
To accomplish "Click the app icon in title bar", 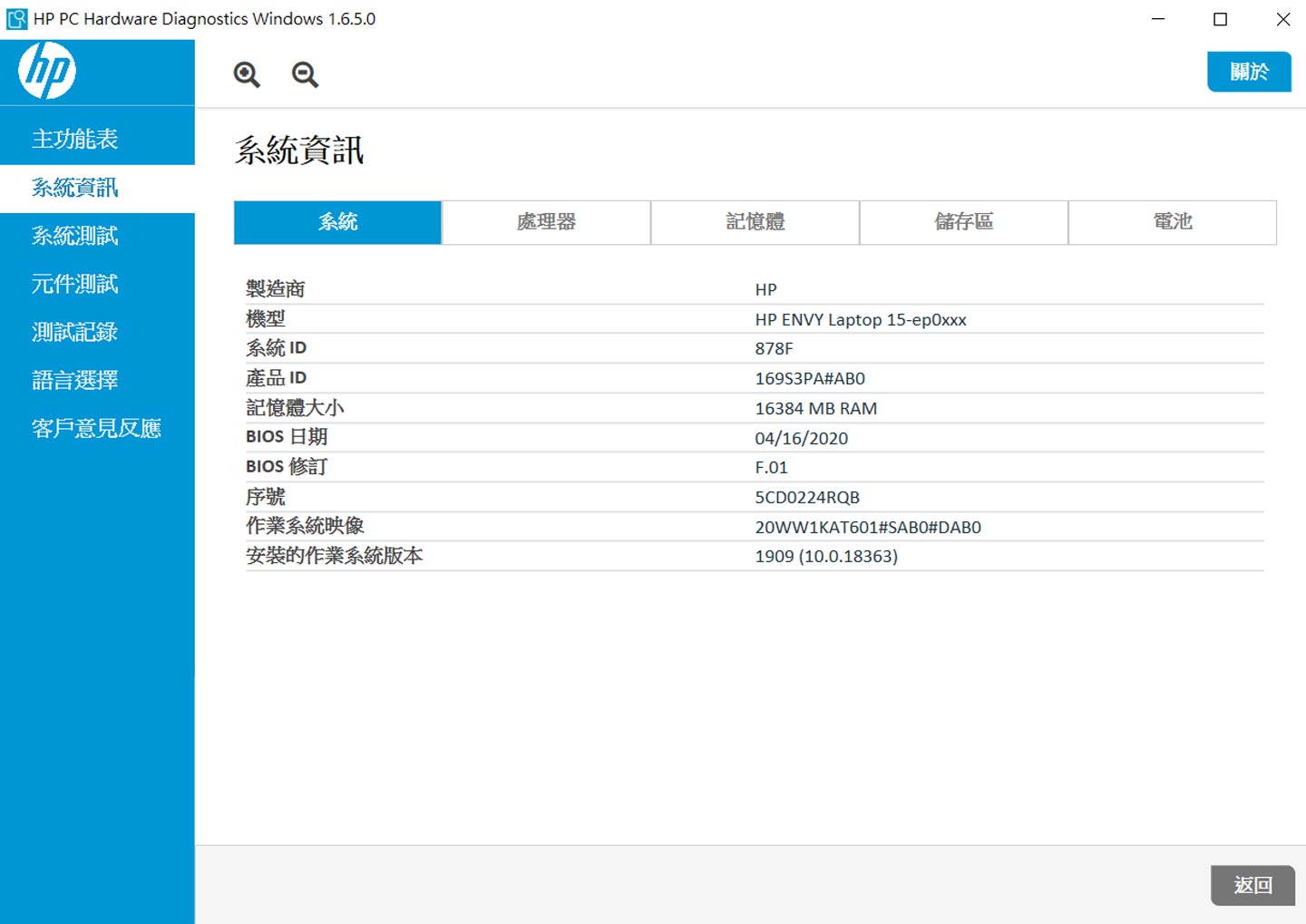I will click(x=16, y=19).
